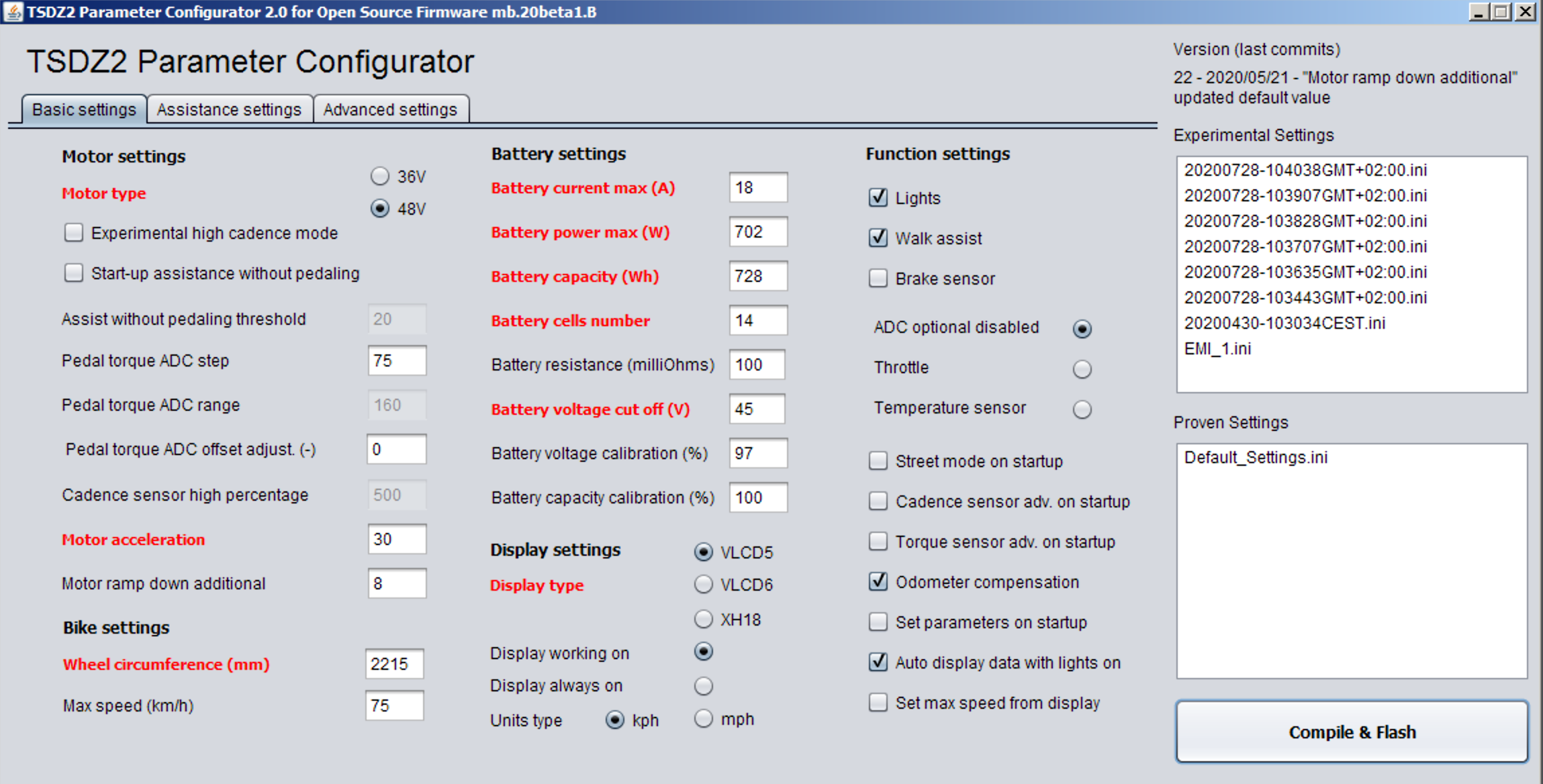Select Display always on option
1543x784 pixels.
click(703, 686)
